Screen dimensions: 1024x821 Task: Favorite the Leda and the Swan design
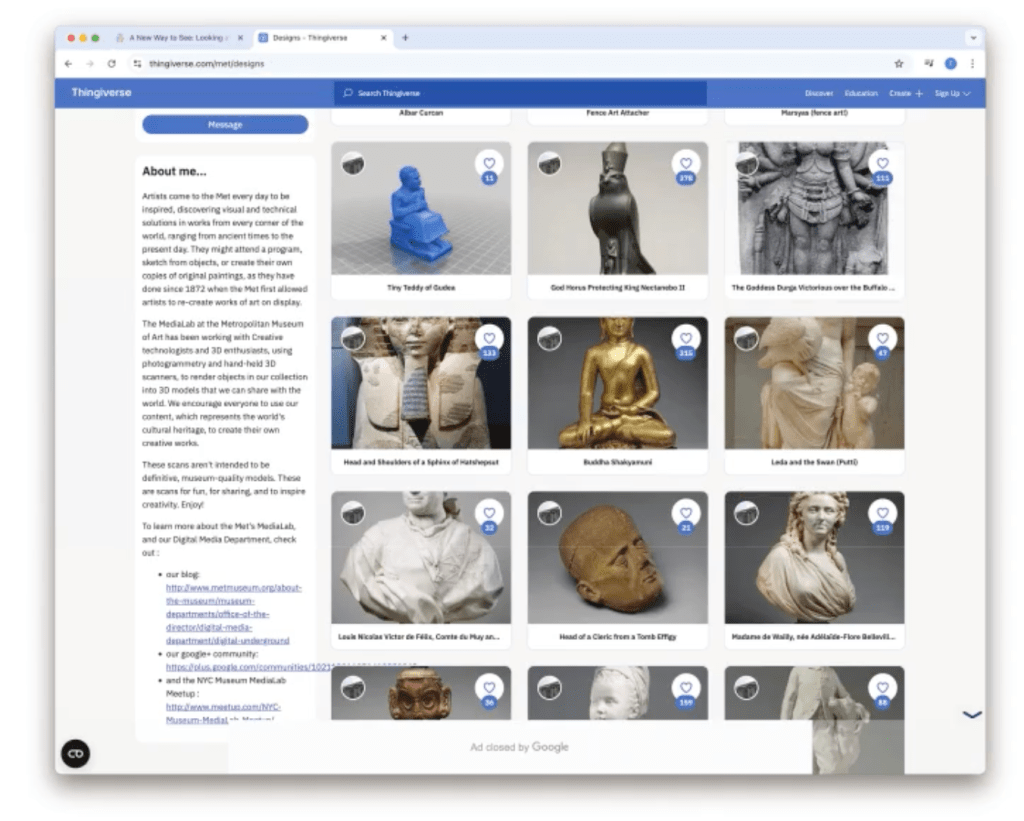coord(882,338)
